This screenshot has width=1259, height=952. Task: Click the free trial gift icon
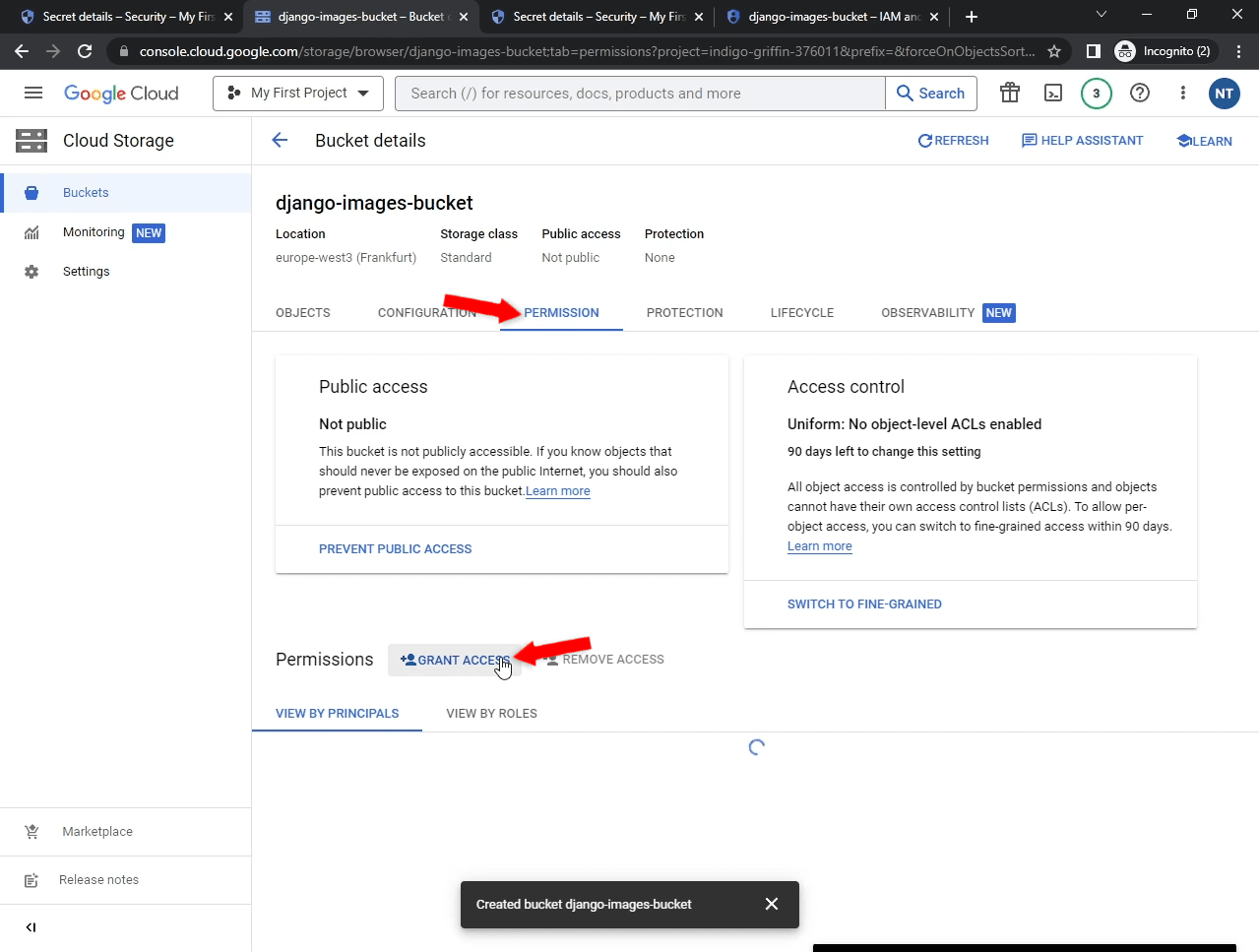pyautogui.click(x=1009, y=93)
